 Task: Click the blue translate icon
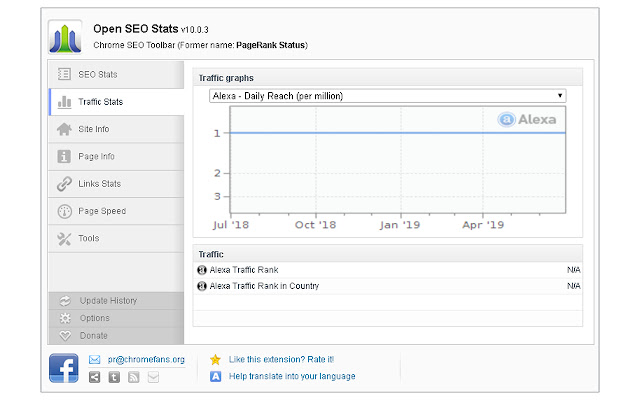215,377
